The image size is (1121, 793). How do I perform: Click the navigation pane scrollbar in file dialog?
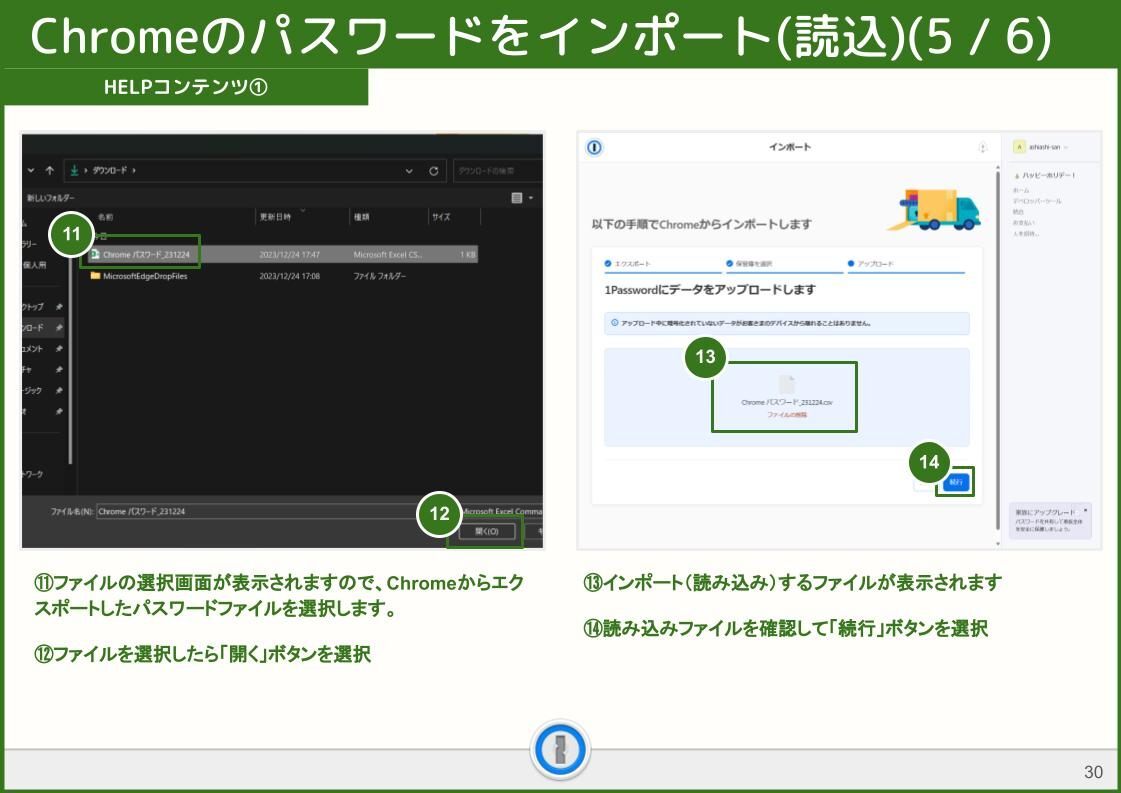coord(70,358)
